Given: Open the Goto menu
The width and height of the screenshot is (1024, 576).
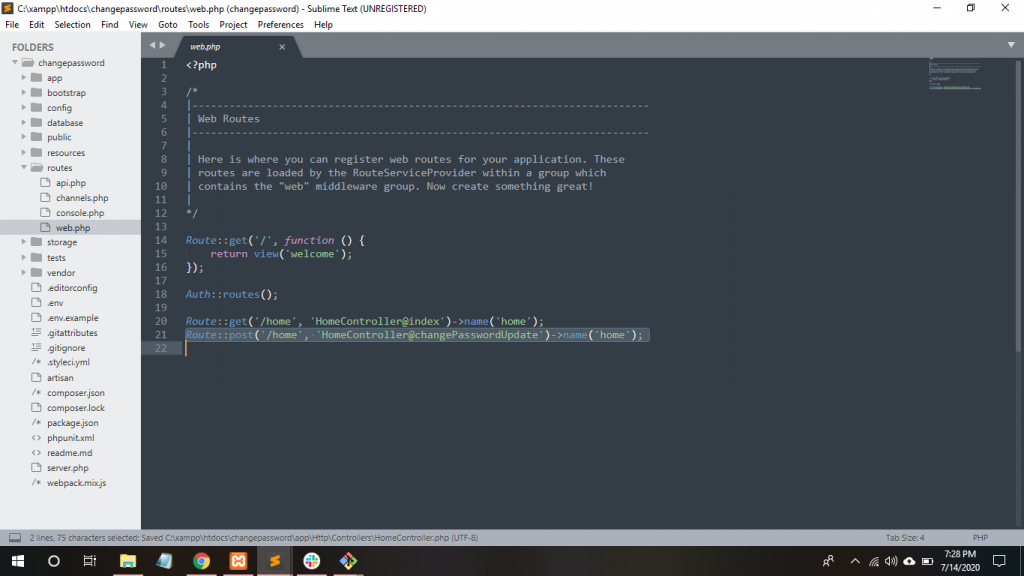Looking at the screenshot, I should click(x=167, y=24).
